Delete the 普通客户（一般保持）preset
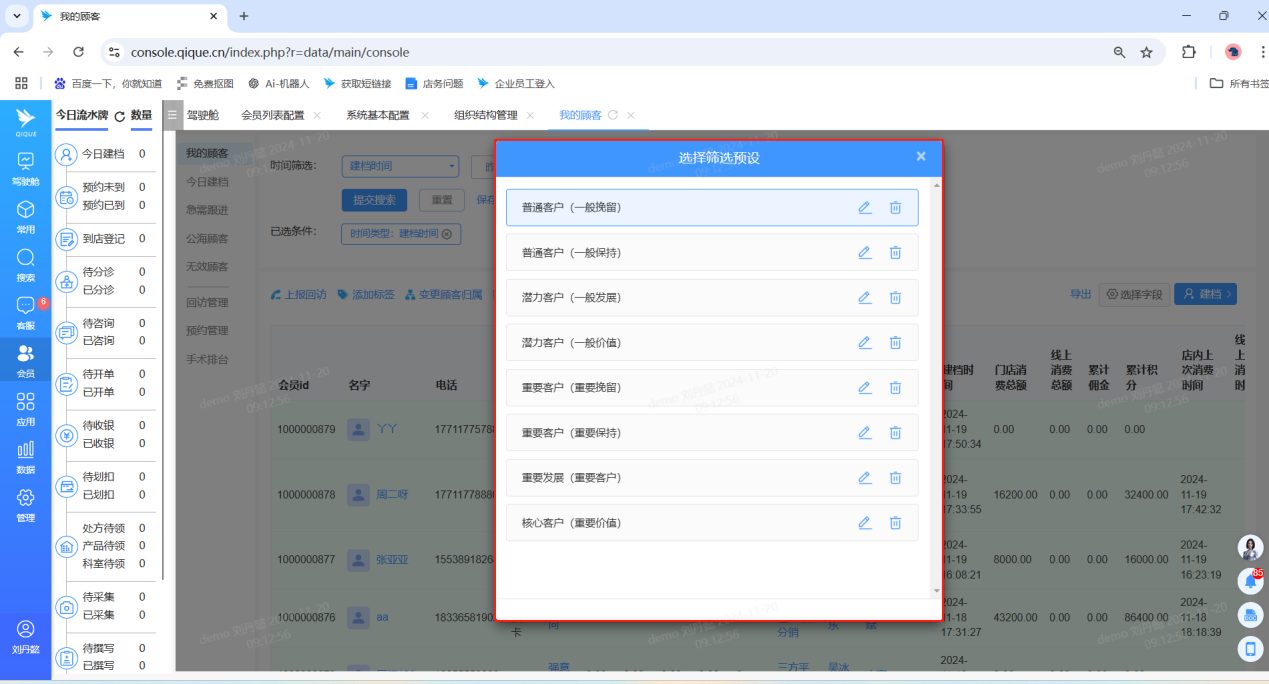1269x684 pixels. coord(895,253)
